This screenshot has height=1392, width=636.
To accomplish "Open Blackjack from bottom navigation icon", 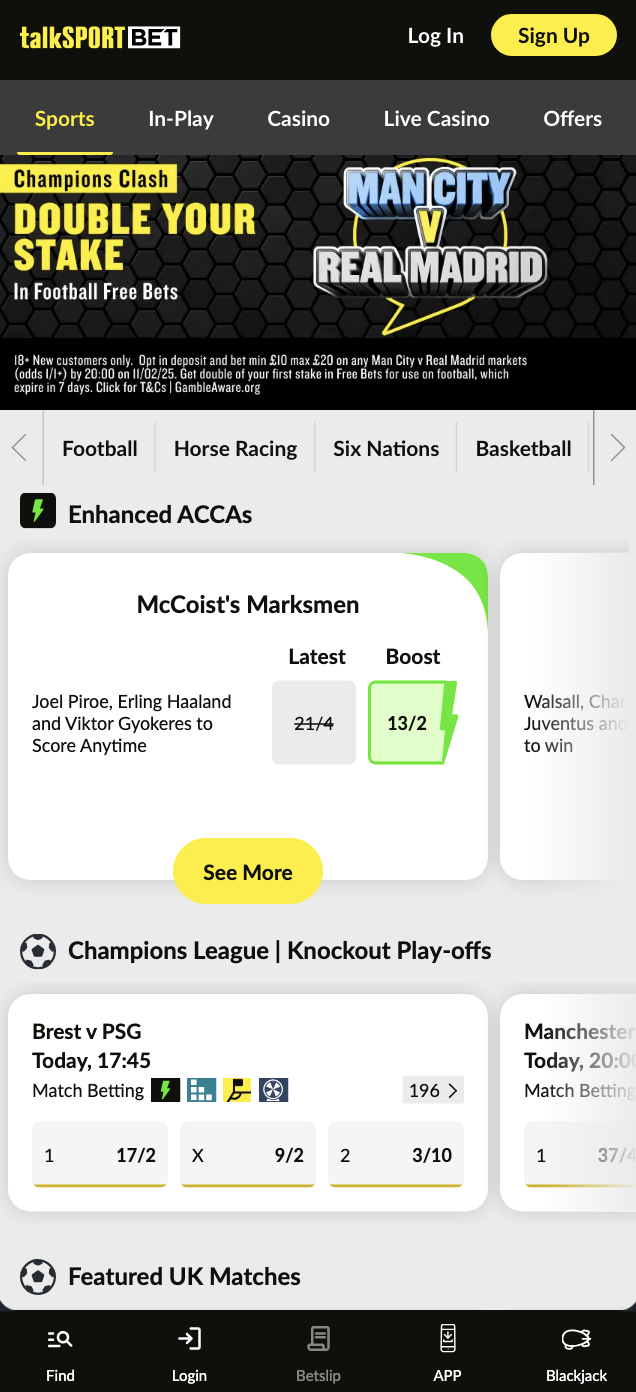I will click(x=576, y=1338).
